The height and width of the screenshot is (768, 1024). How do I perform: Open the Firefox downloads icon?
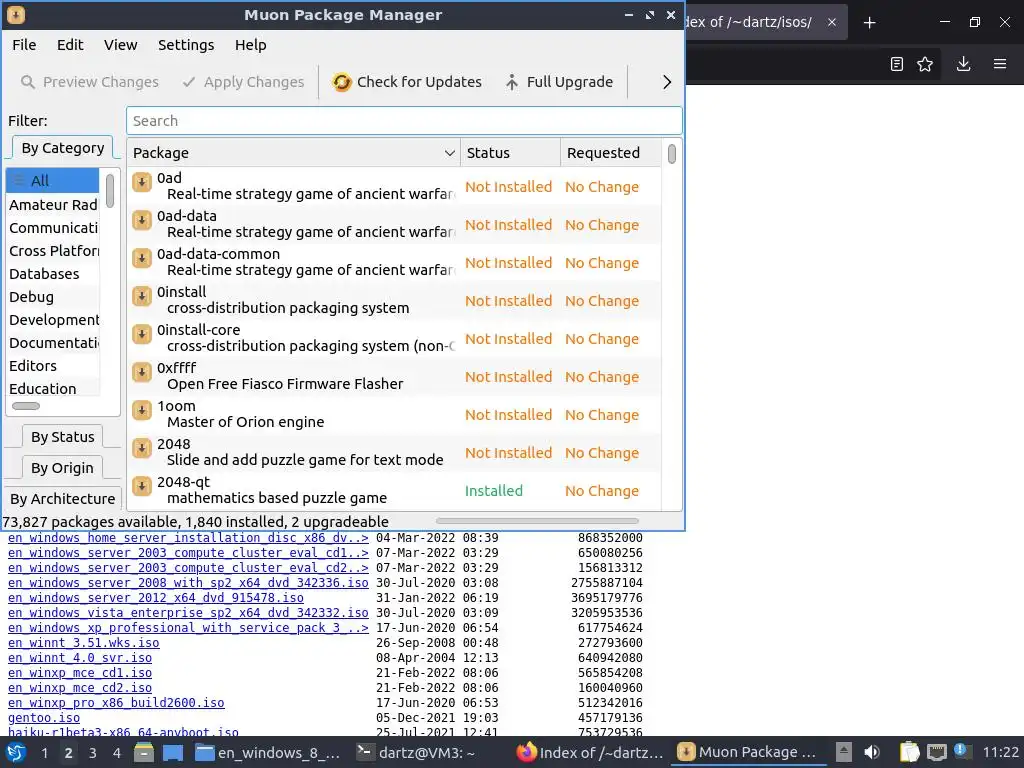963,64
